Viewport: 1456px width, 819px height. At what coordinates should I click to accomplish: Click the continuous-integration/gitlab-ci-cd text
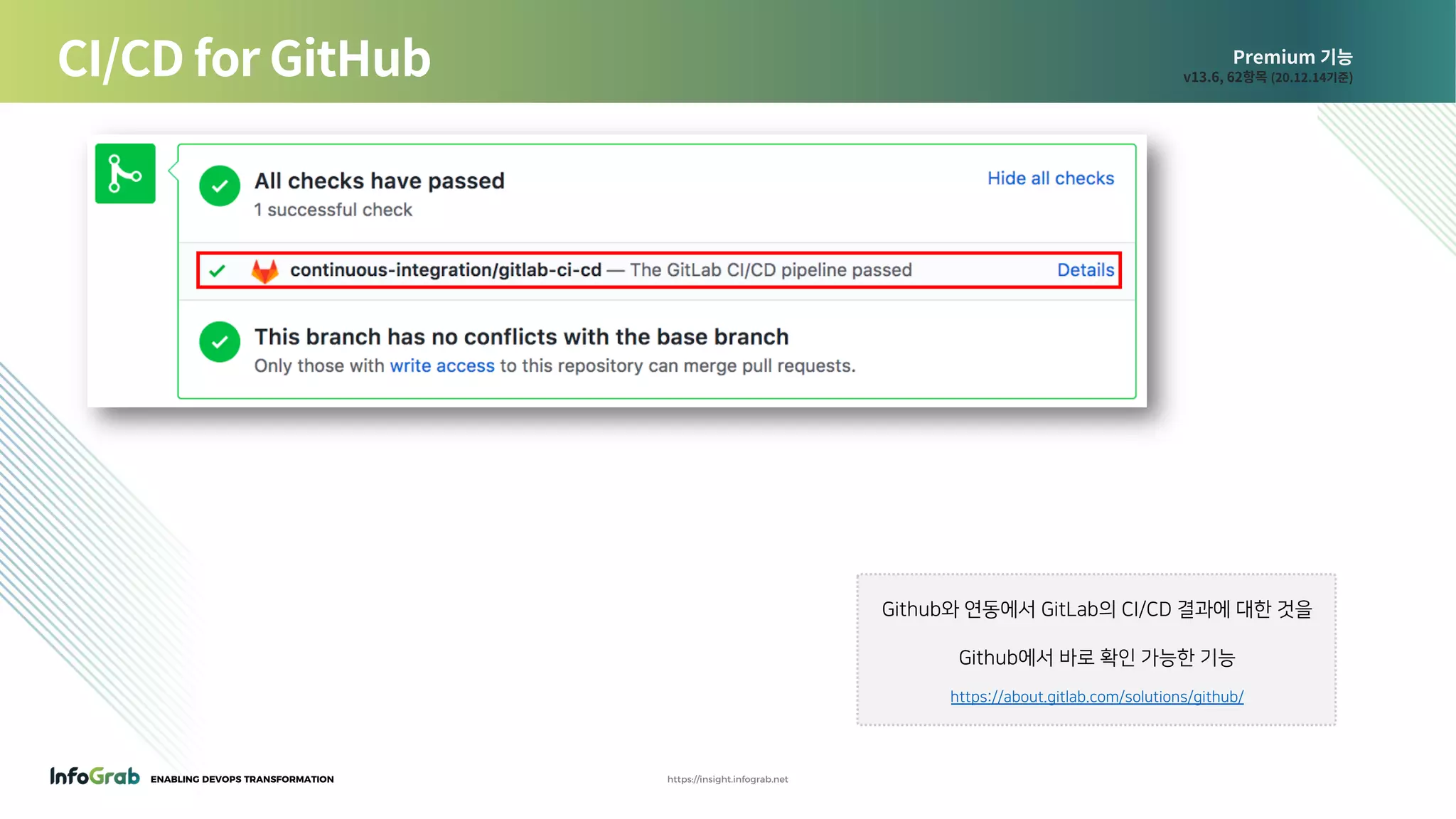point(446,270)
